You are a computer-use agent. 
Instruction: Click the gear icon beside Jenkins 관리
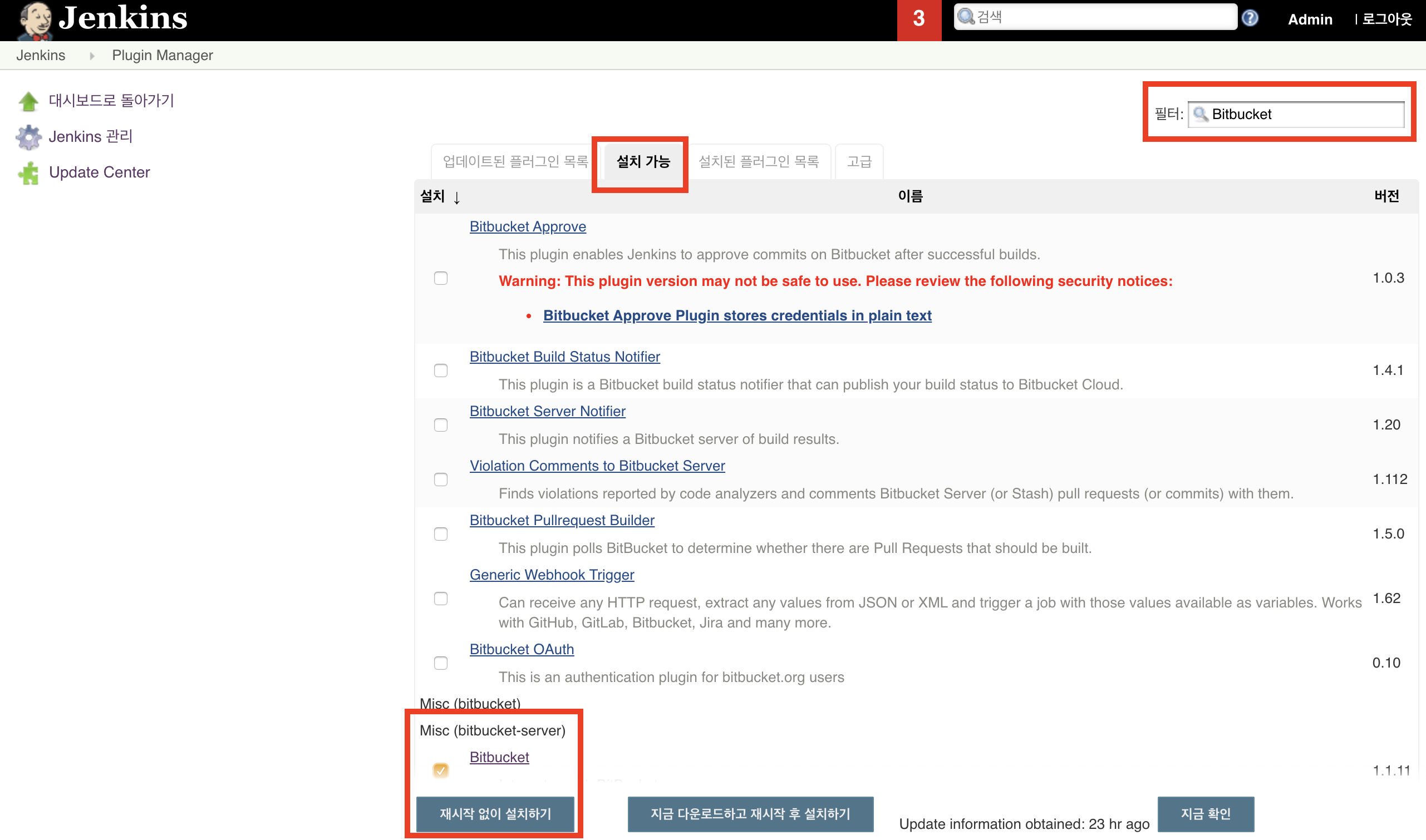coord(28,137)
